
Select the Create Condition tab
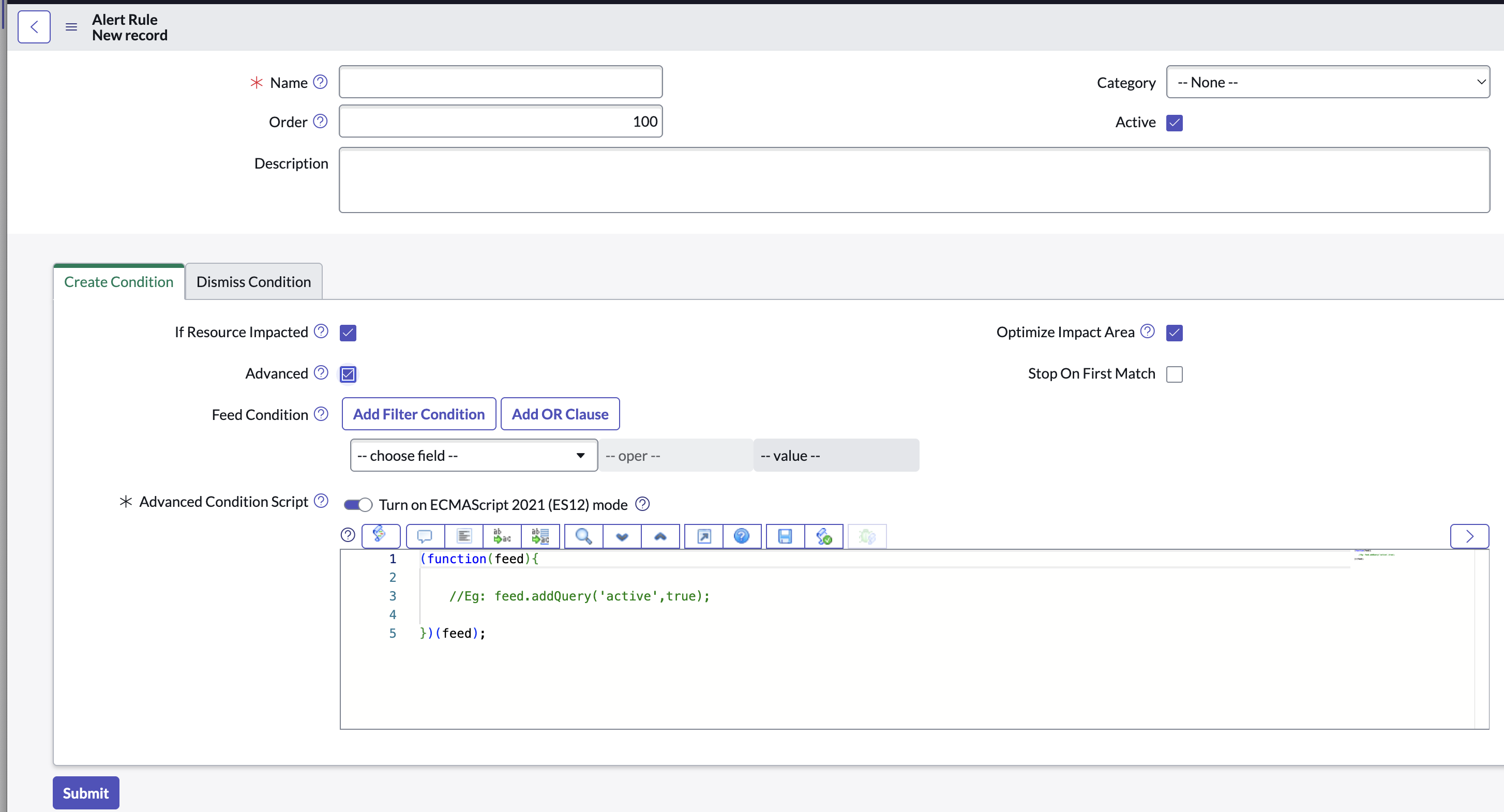[118, 282]
